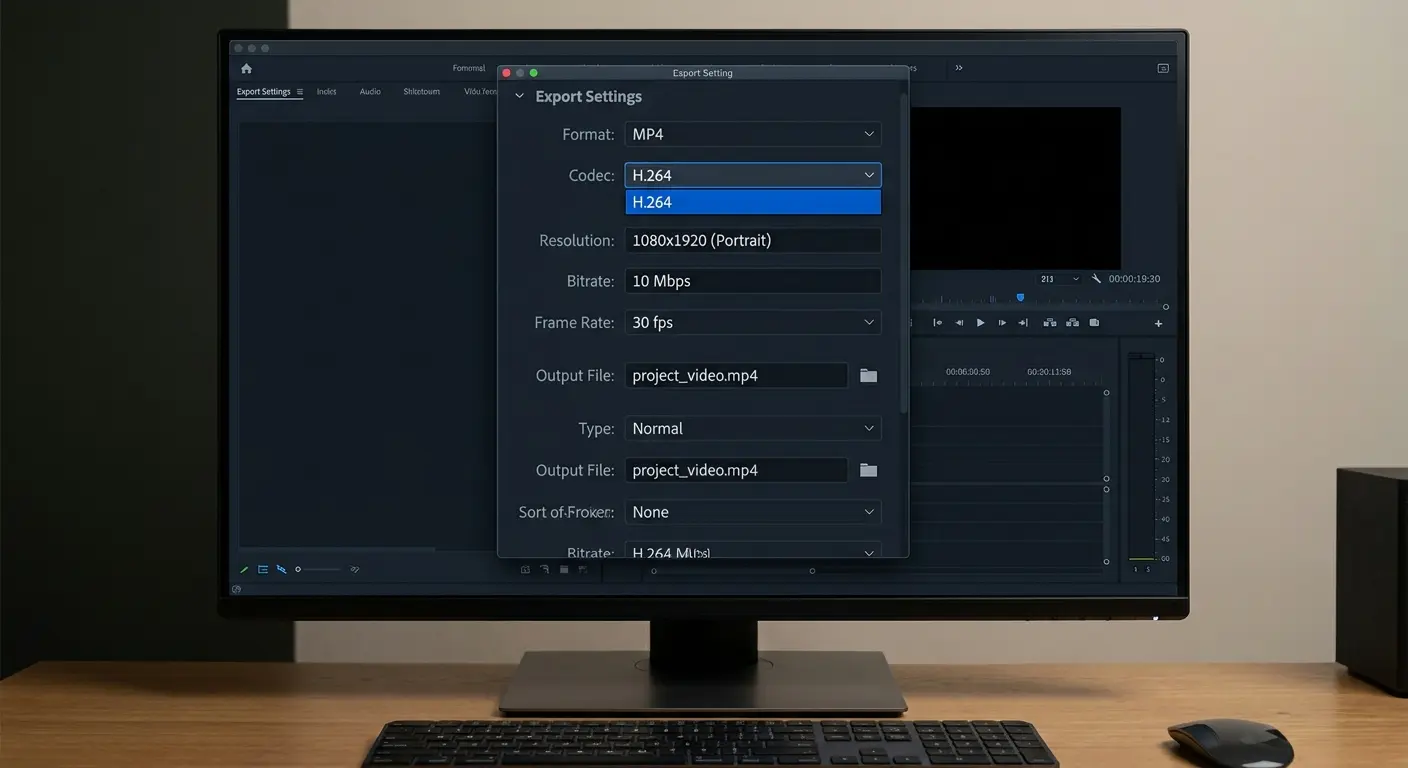This screenshot has width=1408, height=768.
Task: Select H.264 highlighted option in list
Action: click(x=753, y=202)
